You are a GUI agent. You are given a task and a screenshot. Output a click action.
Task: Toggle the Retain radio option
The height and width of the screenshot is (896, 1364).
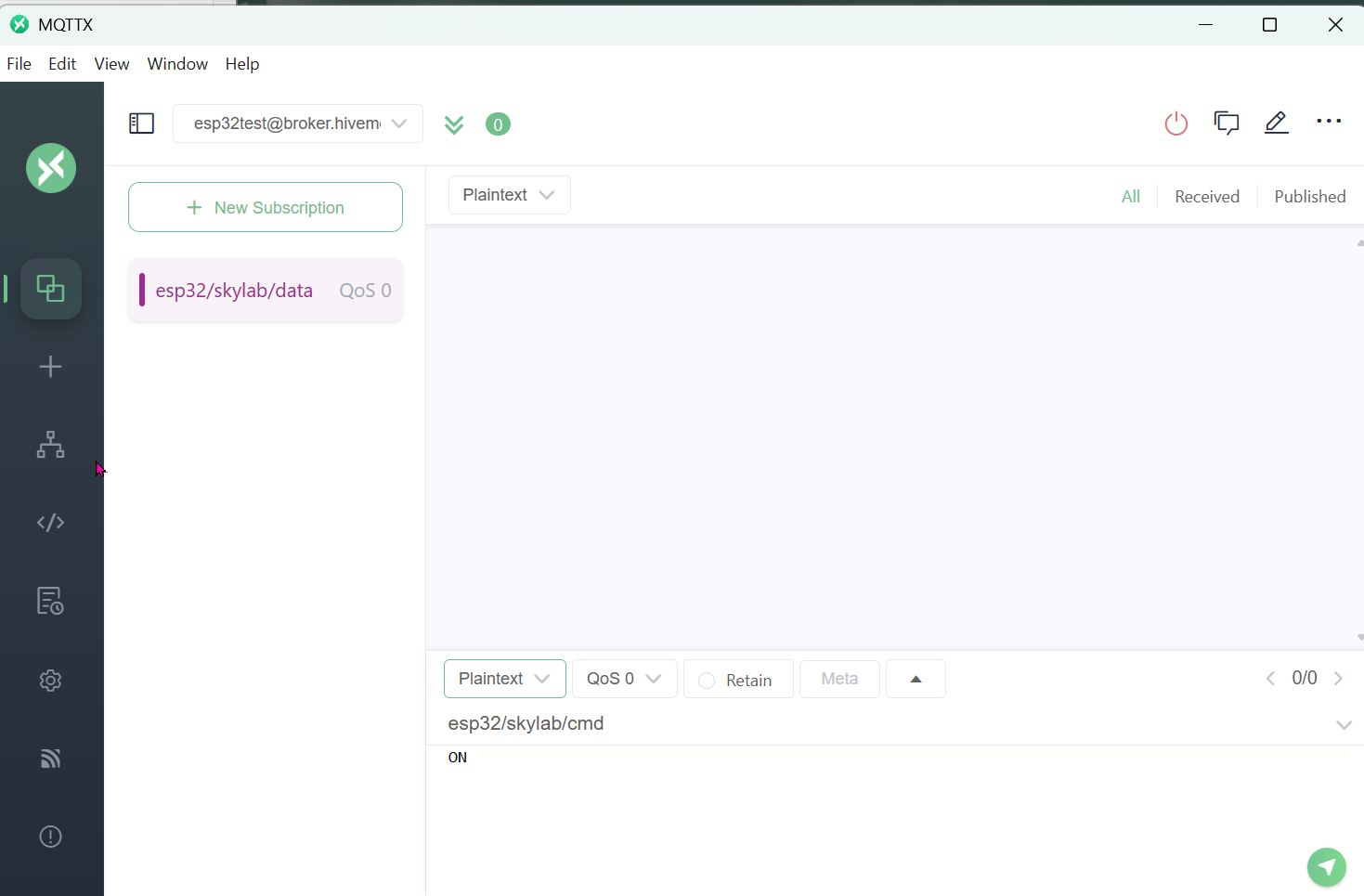pyautogui.click(x=707, y=681)
